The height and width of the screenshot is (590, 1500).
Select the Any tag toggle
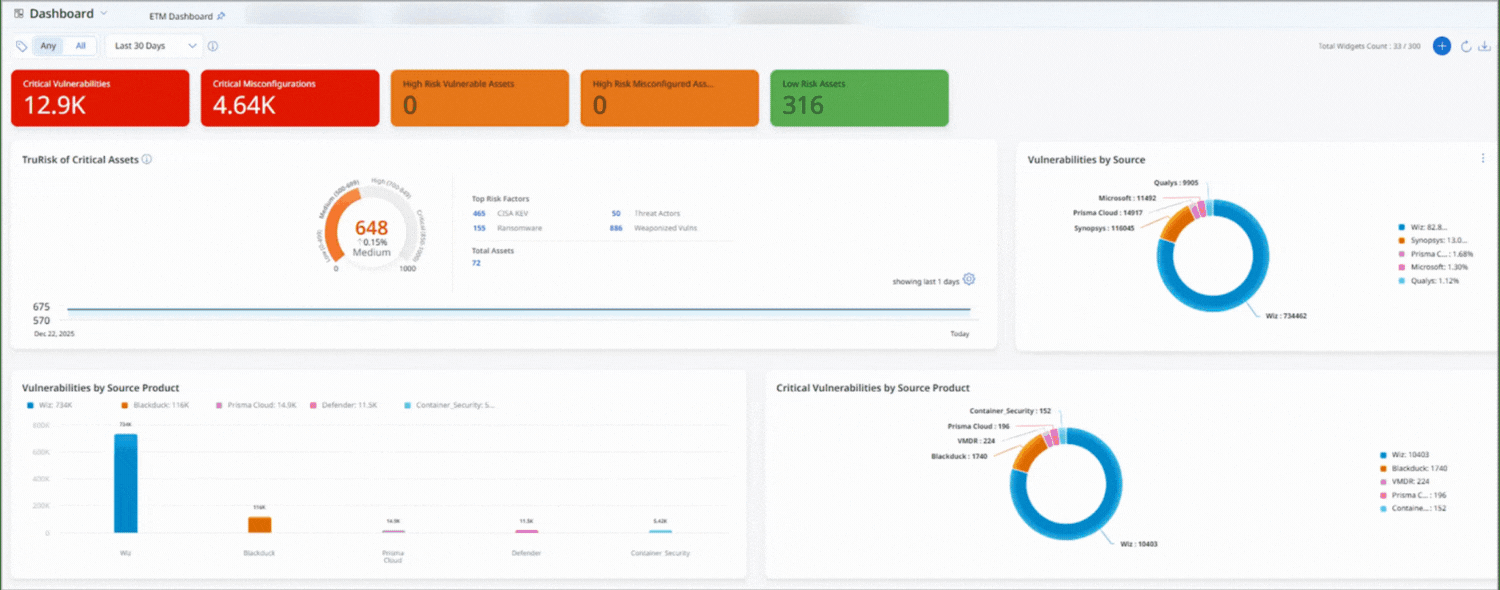tap(48, 46)
